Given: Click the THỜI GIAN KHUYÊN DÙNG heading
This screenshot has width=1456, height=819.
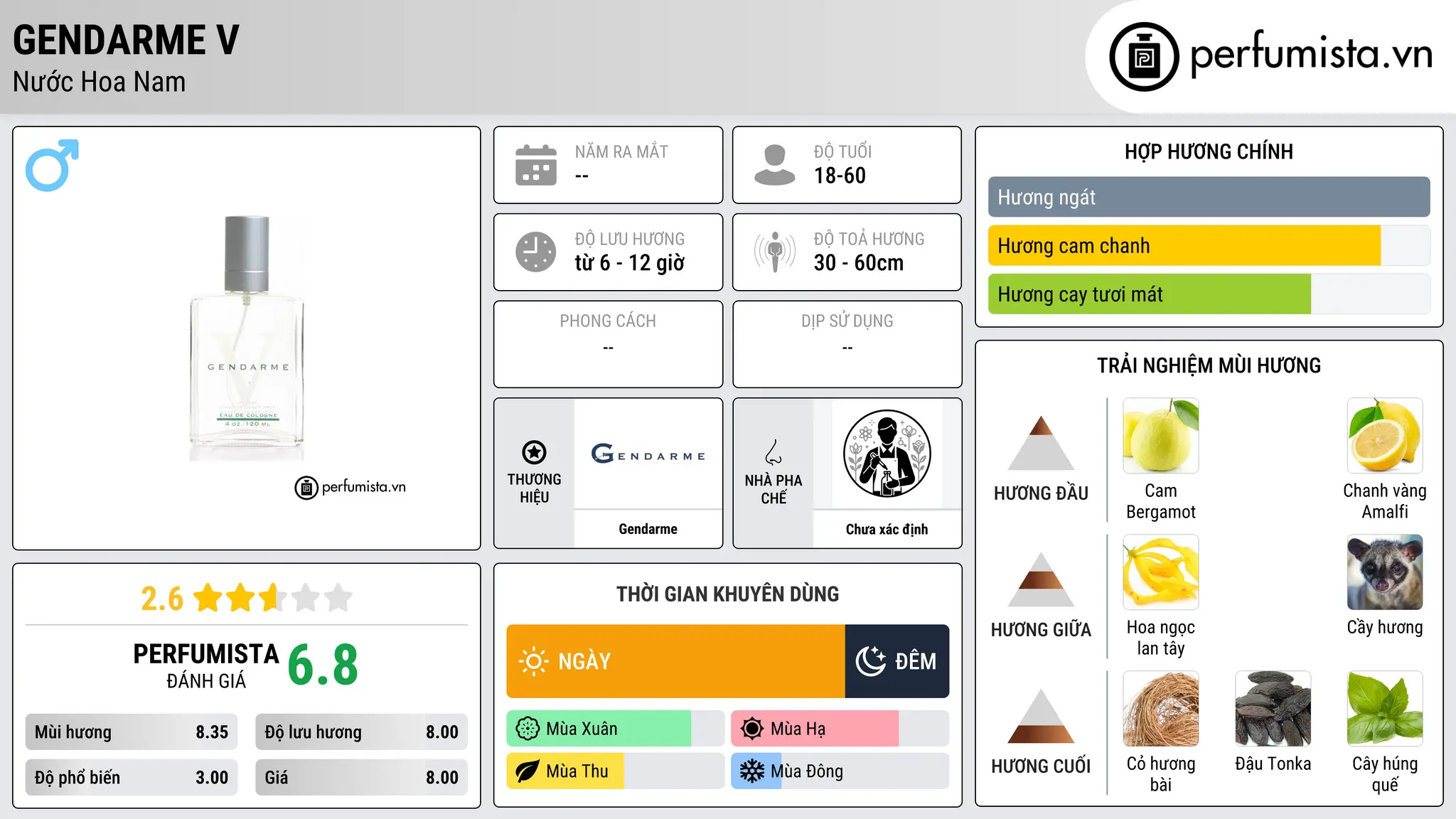Looking at the screenshot, I should point(728,594).
